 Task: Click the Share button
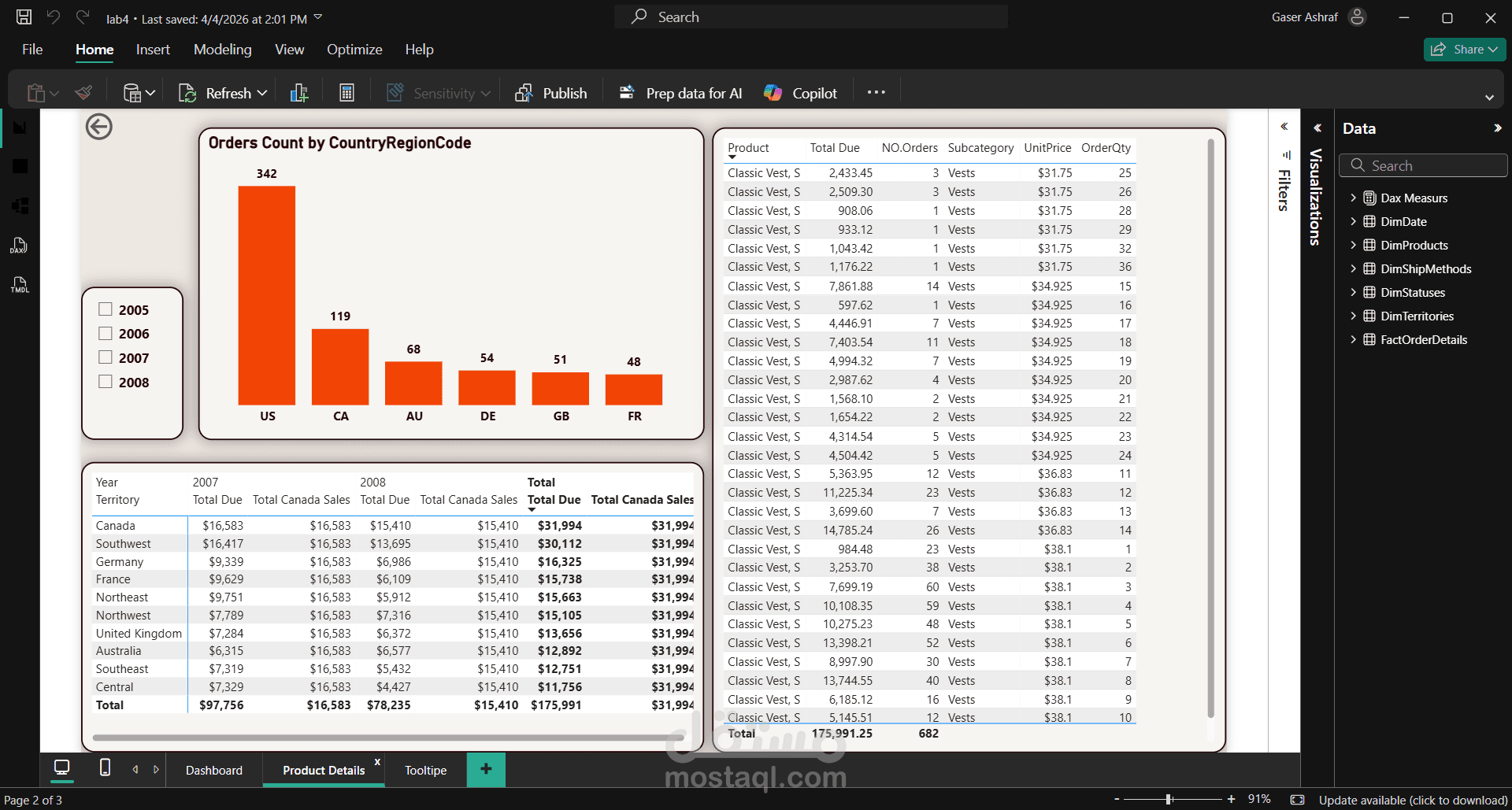point(1465,49)
